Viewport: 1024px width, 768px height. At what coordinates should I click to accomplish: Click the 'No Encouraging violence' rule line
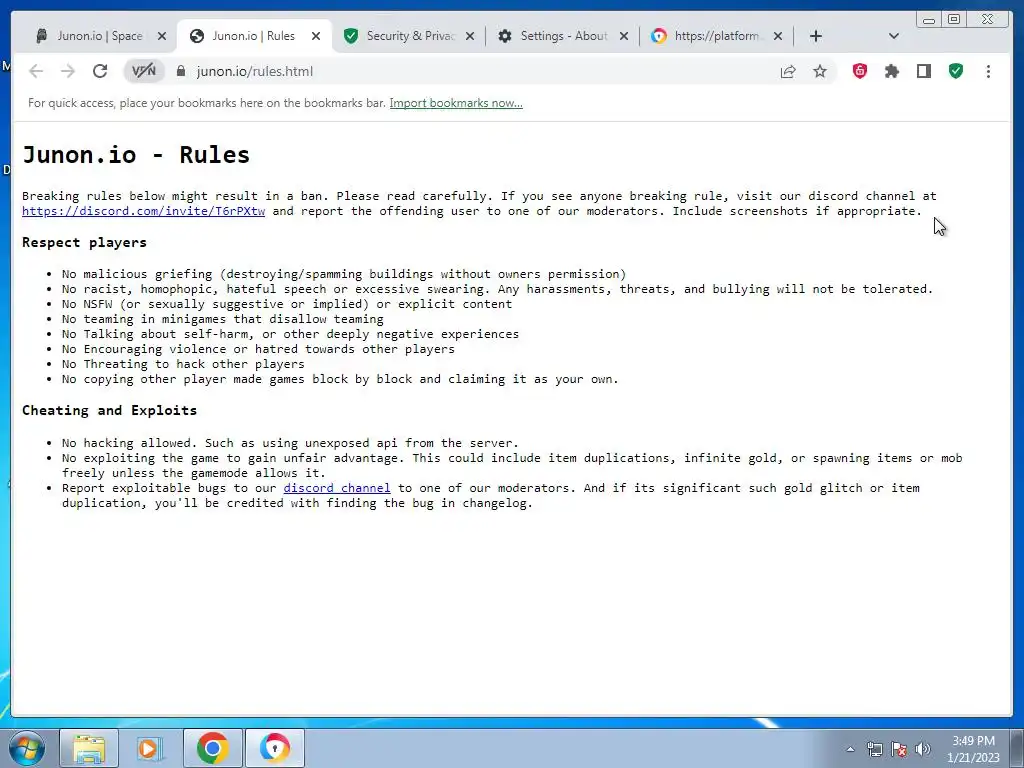(x=259, y=349)
